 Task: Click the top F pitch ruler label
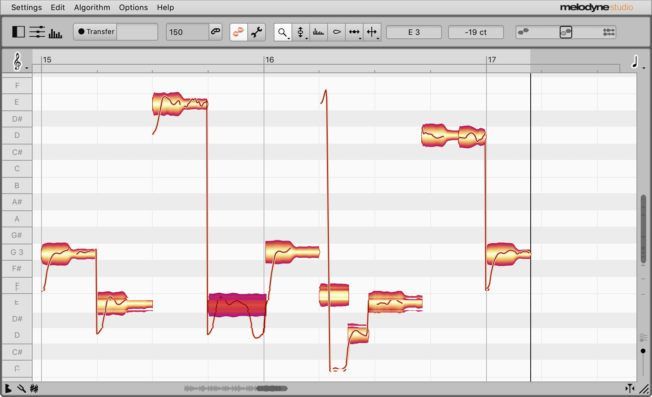click(x=17, y=85)
